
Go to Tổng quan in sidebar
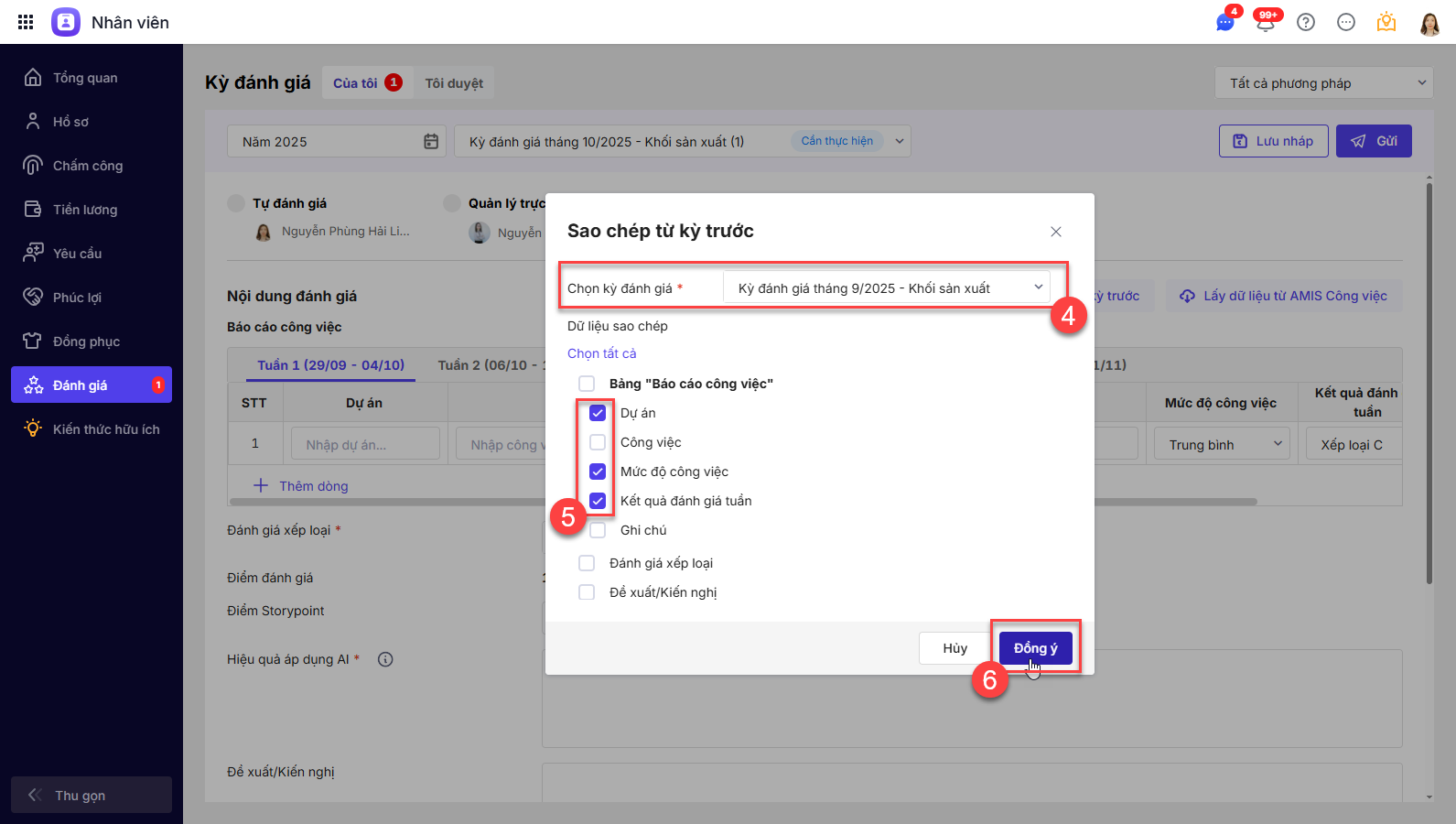(x=92, y=78)
